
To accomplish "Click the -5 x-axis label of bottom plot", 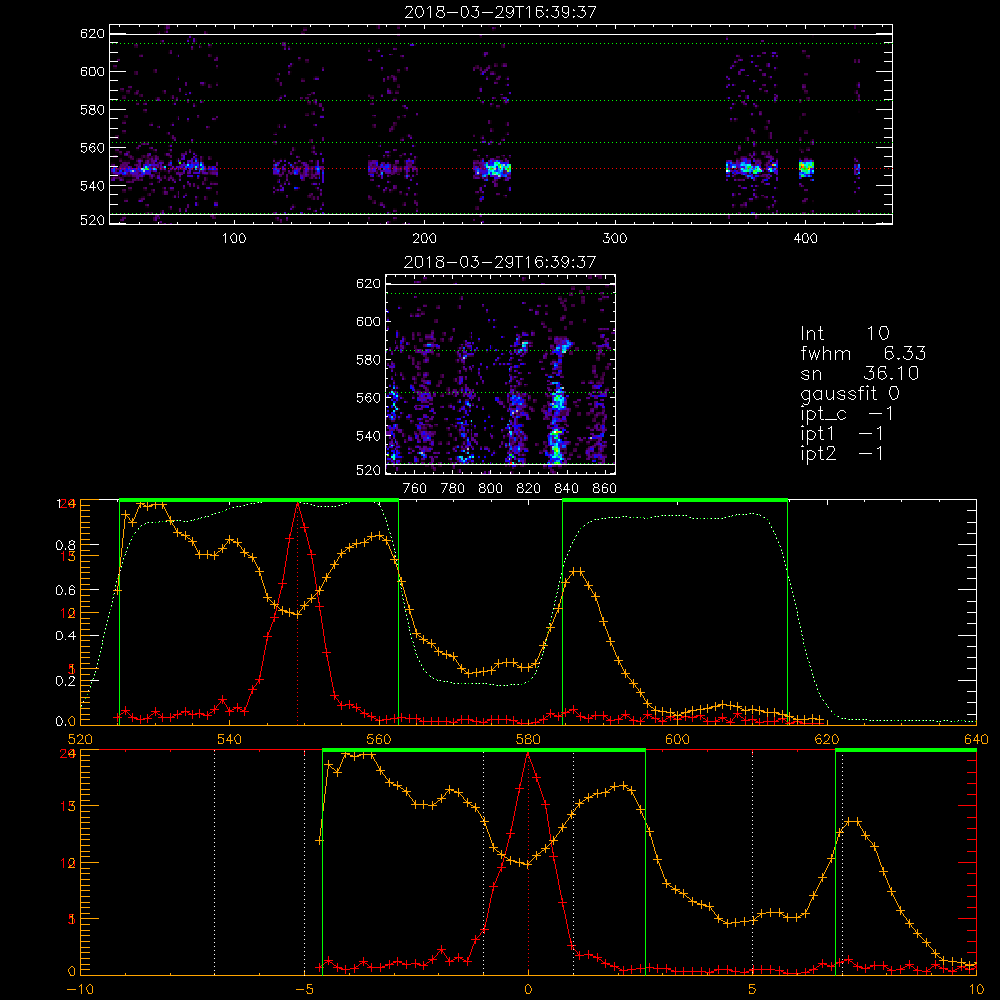I will tap(304, 989).
